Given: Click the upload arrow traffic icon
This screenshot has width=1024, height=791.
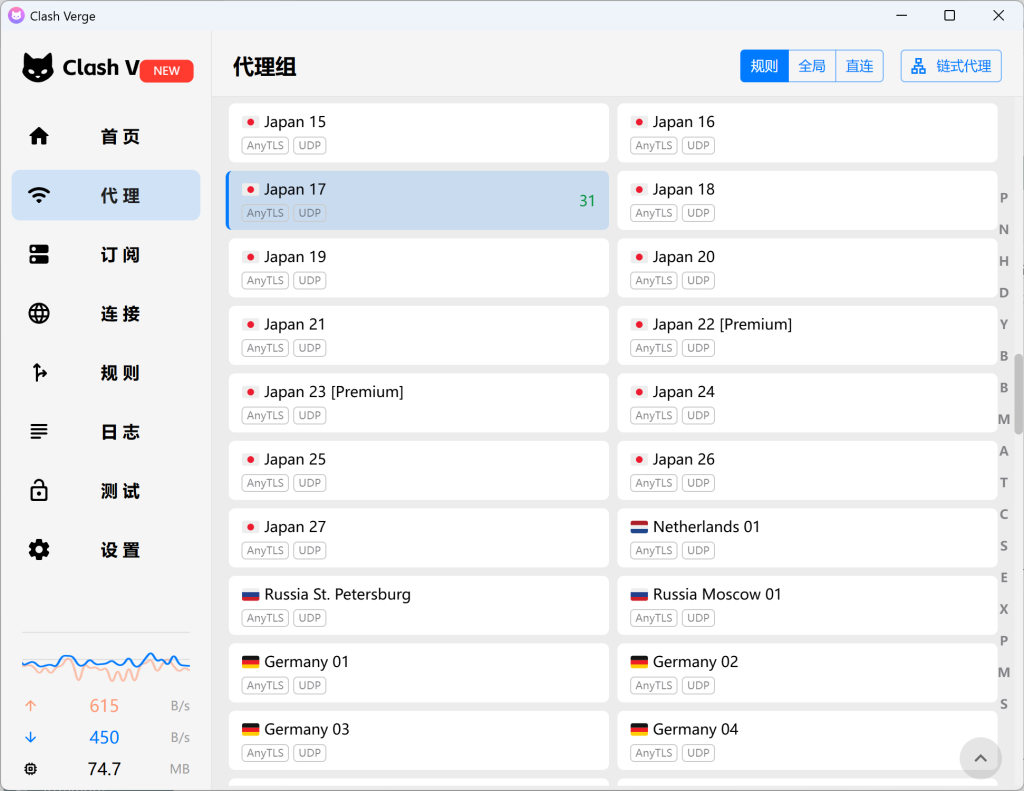Looking at the screenshot, I should (x=31, y=705).
